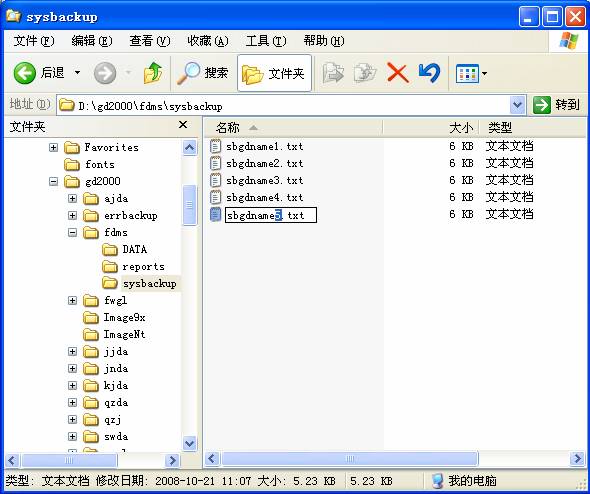The width and height of the screenshot is (590, 494).
Task: Click the Move To folder icon
Action: coord(333,73)
